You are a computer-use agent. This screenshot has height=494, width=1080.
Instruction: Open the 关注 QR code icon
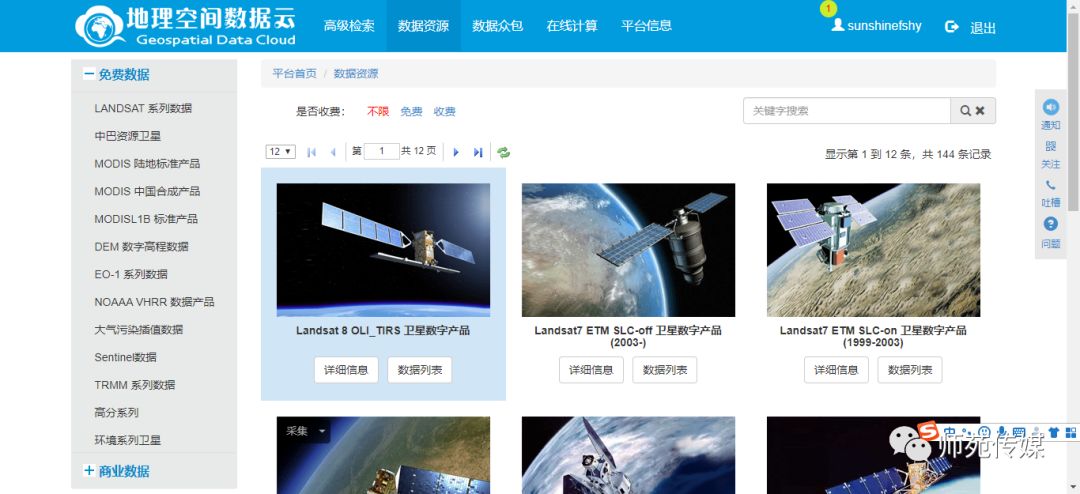click(x=1050, y=146)
